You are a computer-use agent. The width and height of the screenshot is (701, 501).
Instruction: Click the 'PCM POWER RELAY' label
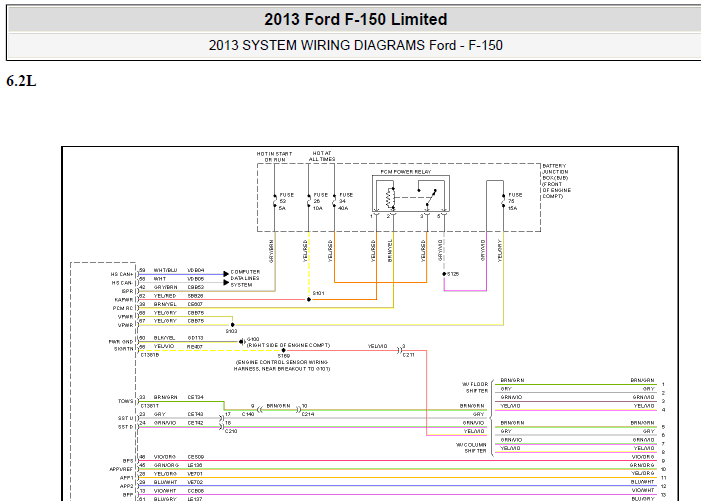coord(406,172)
